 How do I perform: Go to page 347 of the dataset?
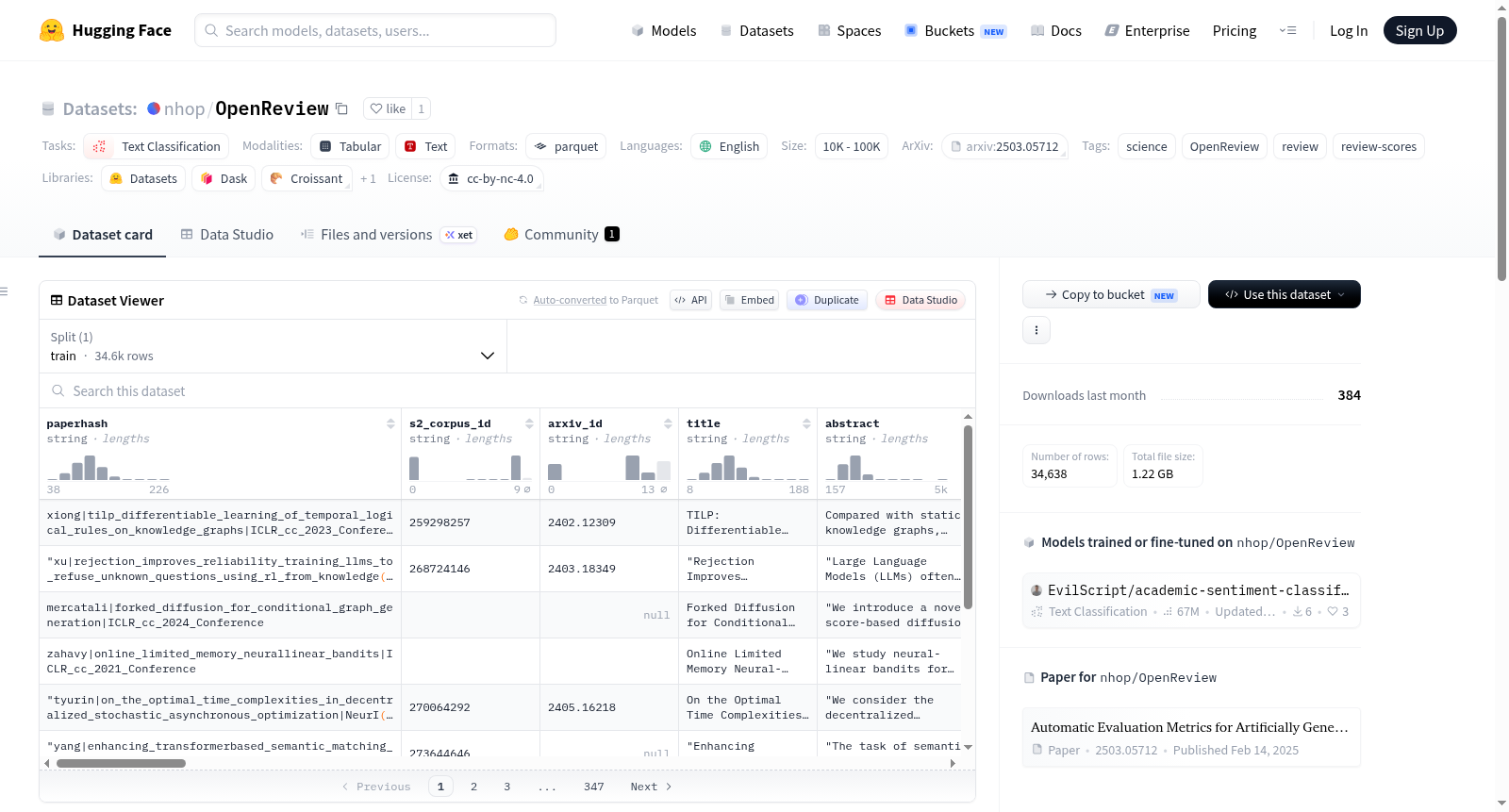593,787
